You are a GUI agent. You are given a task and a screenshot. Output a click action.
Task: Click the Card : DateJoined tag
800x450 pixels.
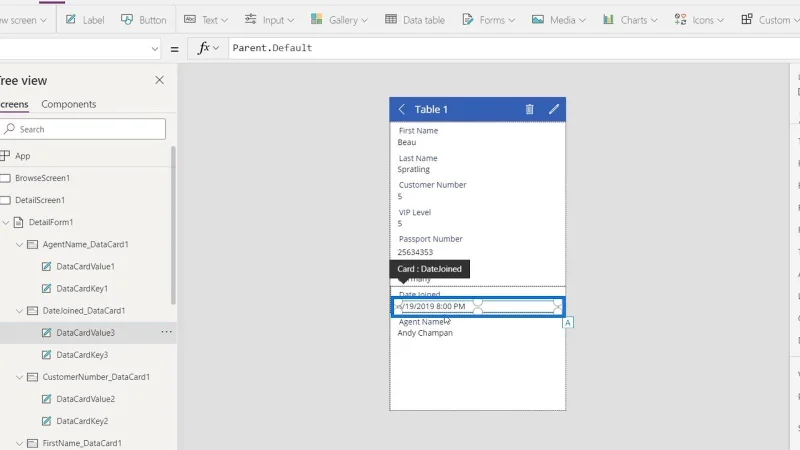430,269
